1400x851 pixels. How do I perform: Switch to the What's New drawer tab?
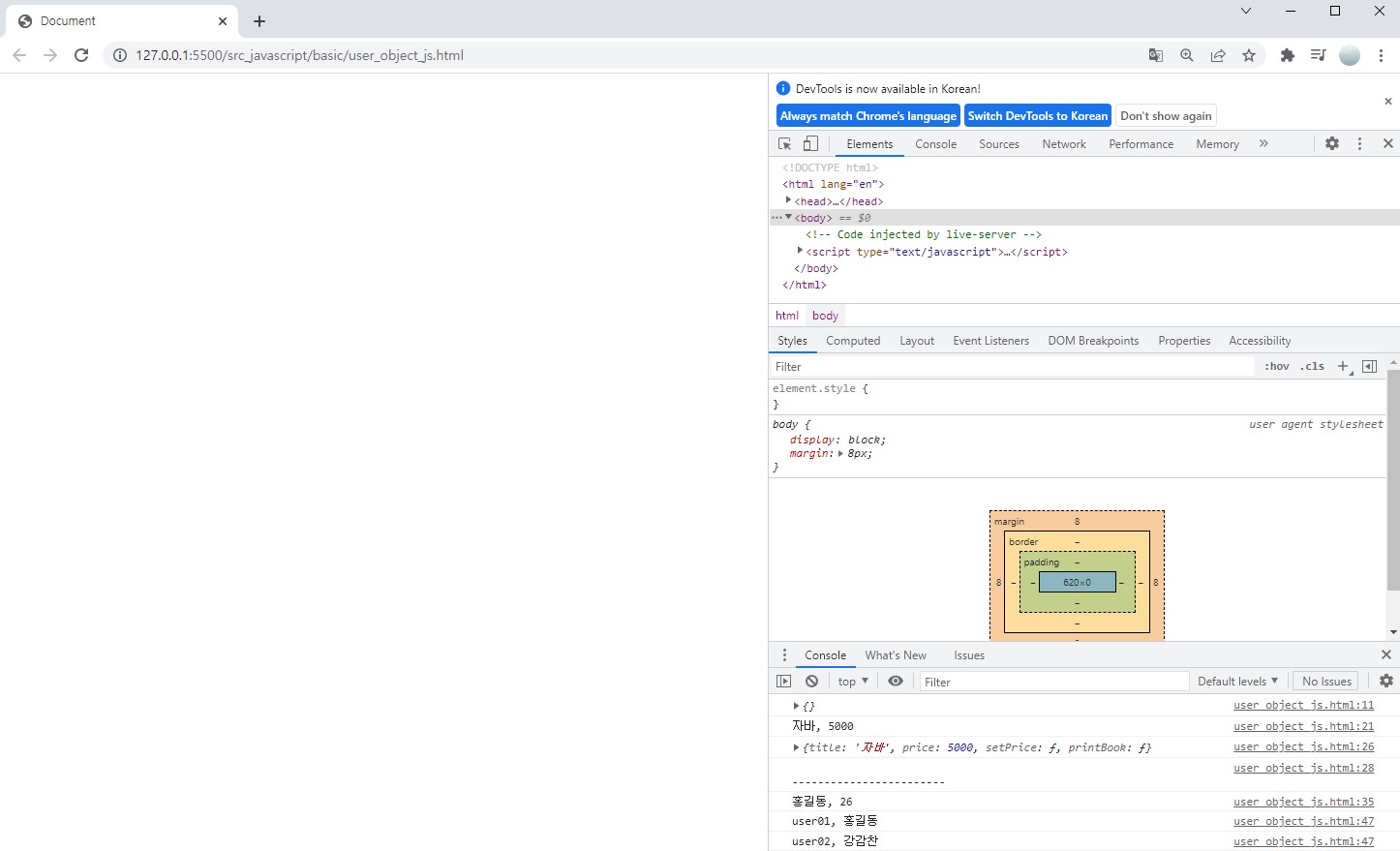pyautogui.click(x=896, y=655)
